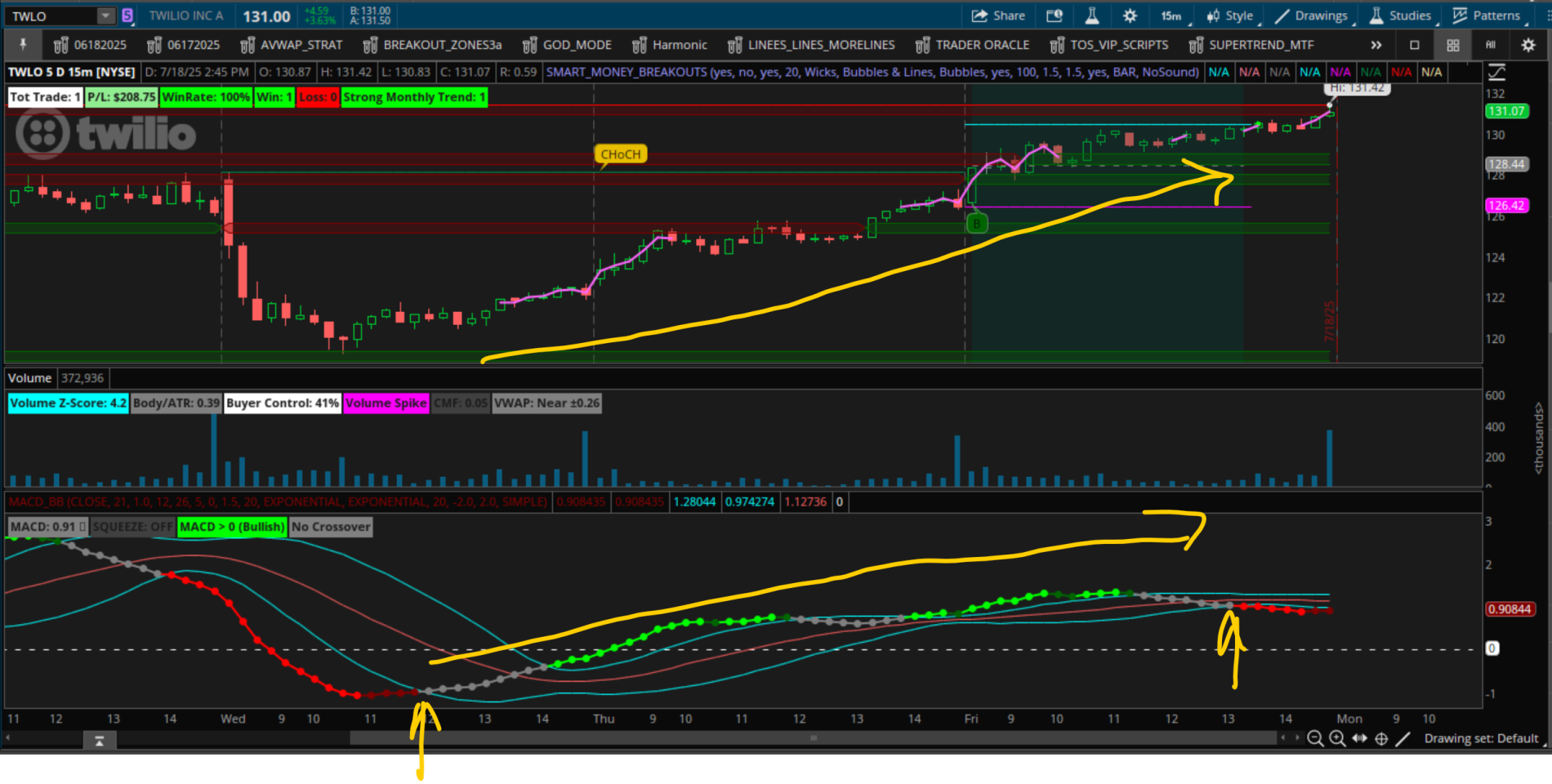Click the 128.44 price axis tag

click(1506, 164)
